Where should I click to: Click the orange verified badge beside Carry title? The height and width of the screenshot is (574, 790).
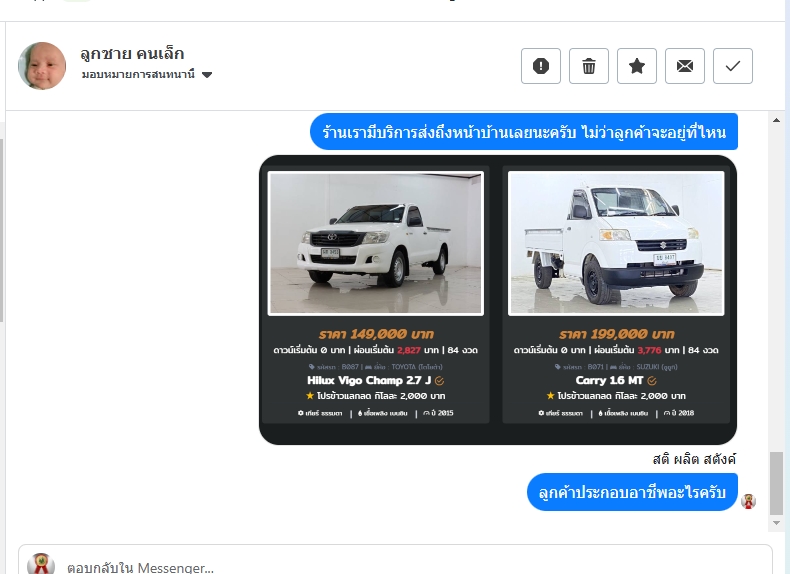[652, 381]
